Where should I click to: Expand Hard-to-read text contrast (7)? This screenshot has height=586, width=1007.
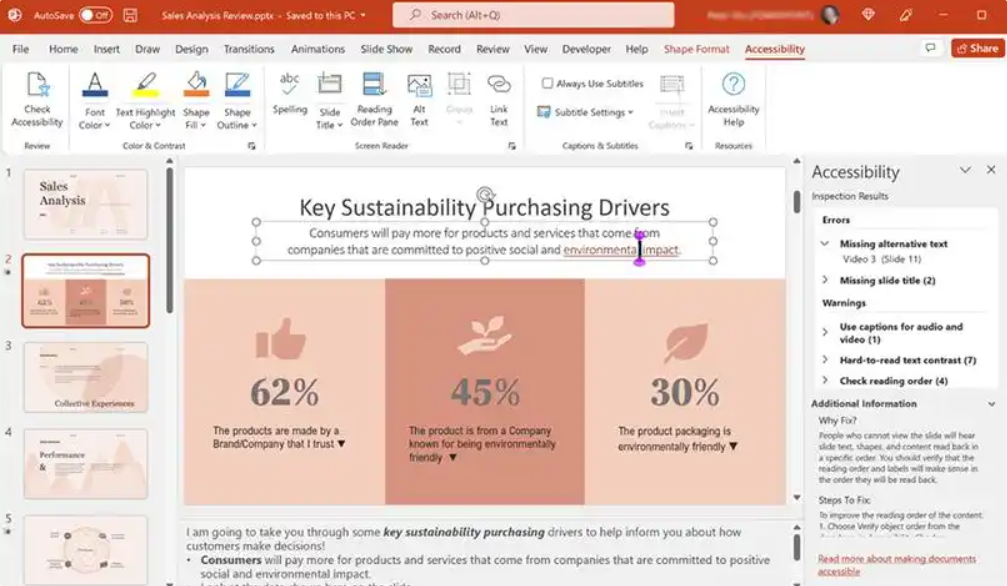click(x=825, y=360)
